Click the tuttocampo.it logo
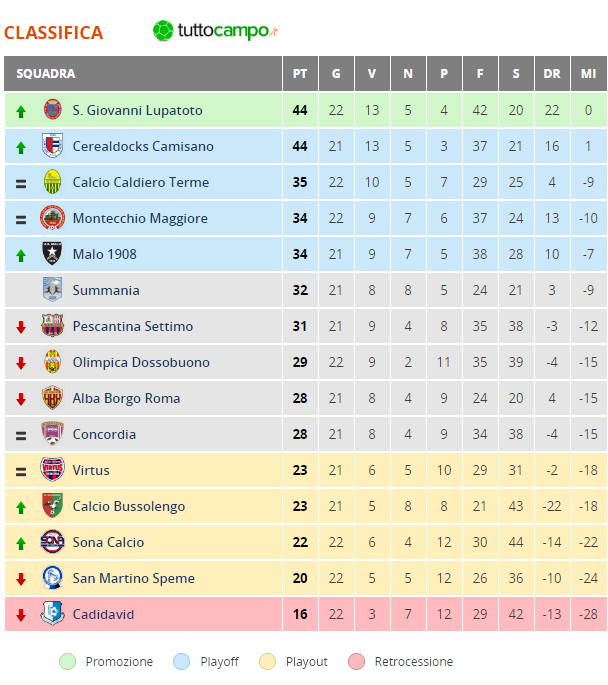608x685 pixels. coord(215,31)
